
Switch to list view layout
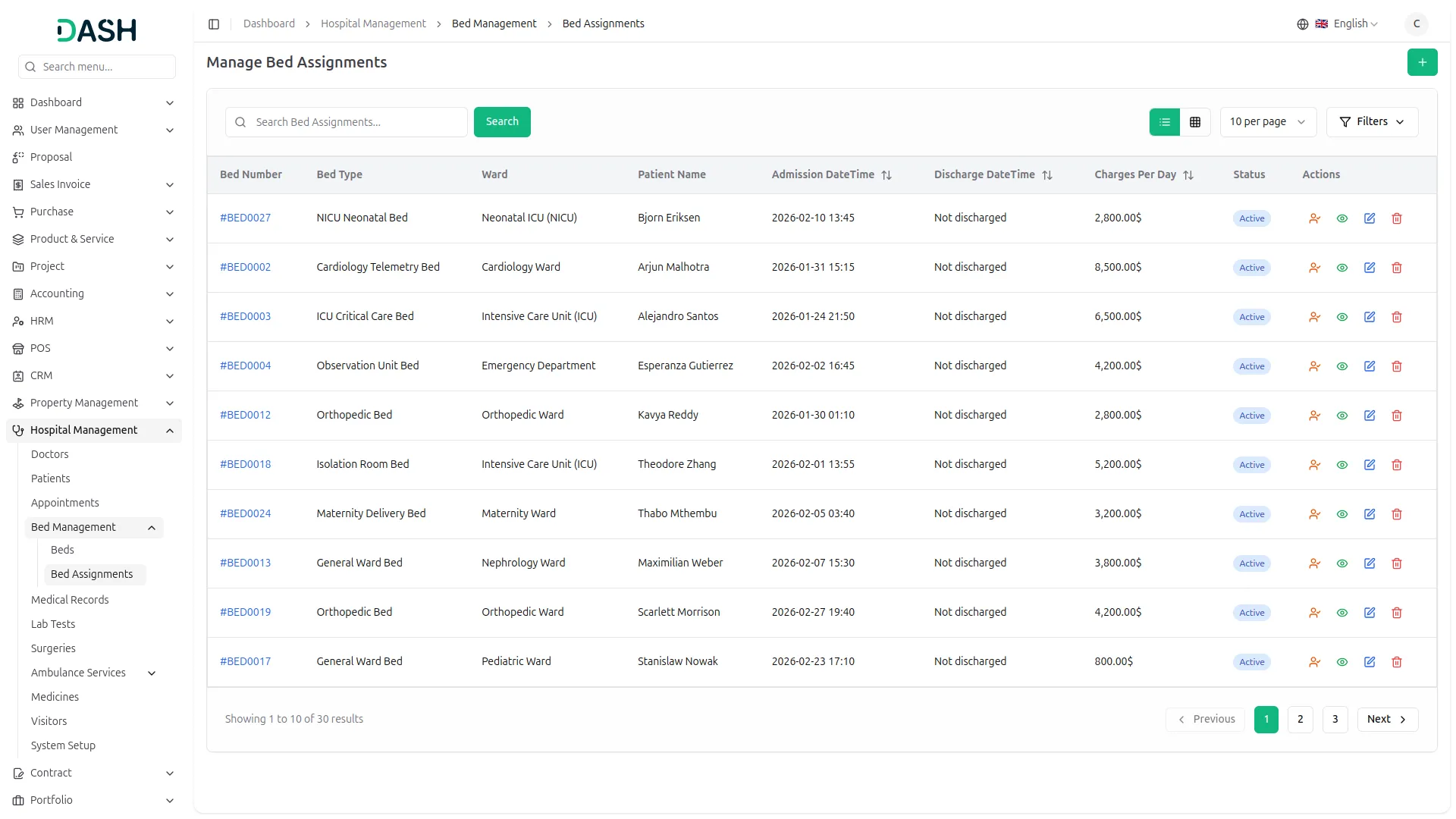[x=1164, y=122]
